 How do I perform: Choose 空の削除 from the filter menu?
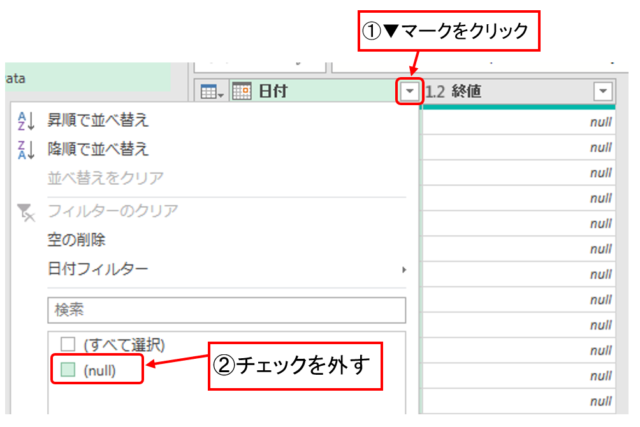click(x=76, y=240)
